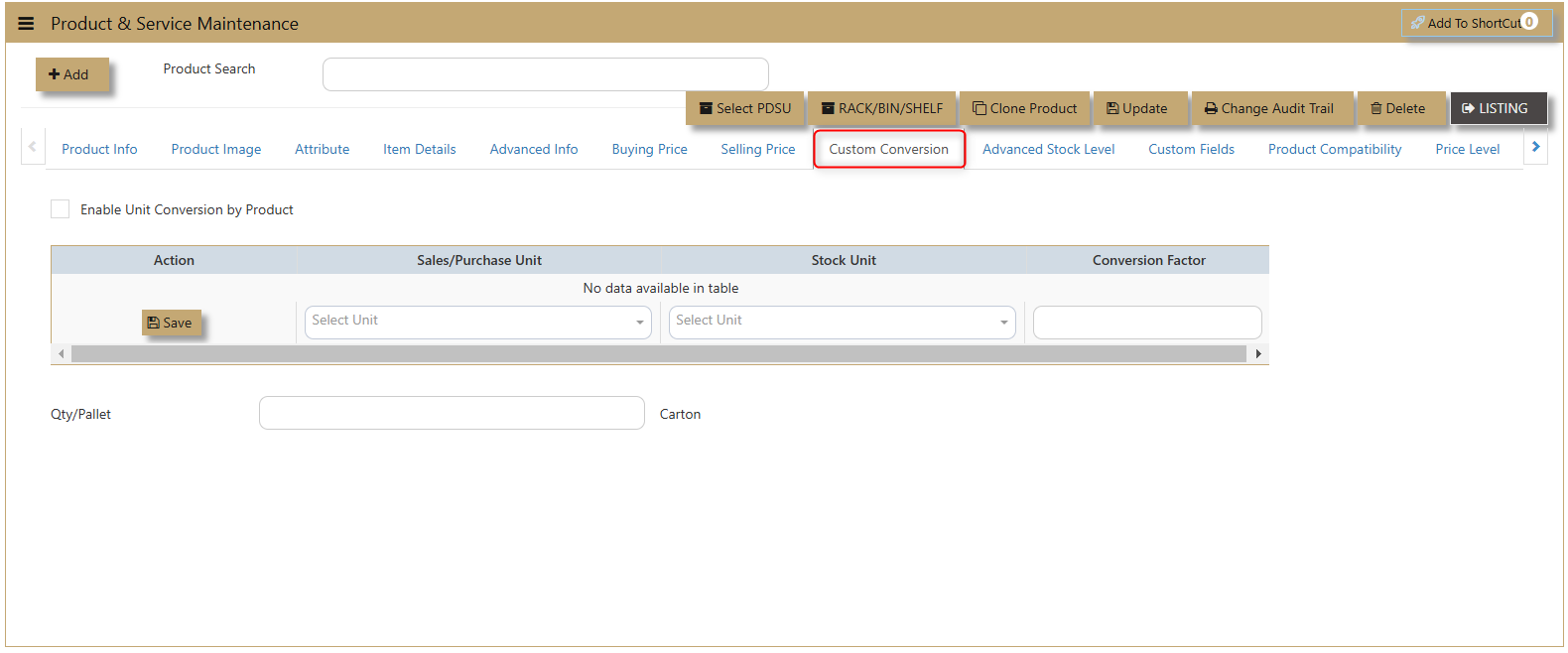Open the Stock Unit dropdown
The height and width of the screenshot is (653, 1568).
pos(842,322)
